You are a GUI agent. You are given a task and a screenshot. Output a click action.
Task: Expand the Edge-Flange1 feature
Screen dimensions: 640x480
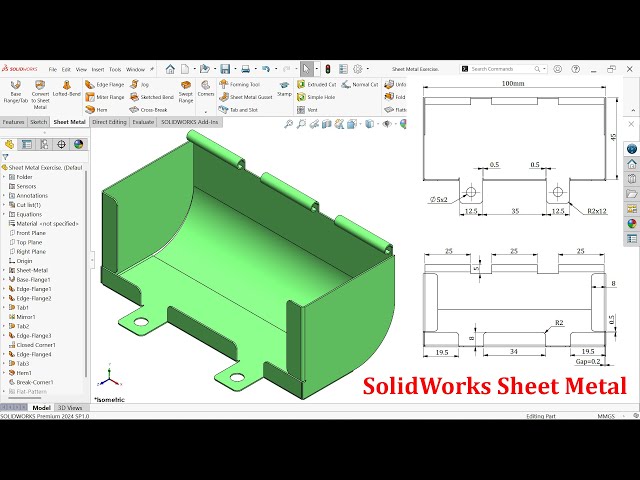[4, 289]
